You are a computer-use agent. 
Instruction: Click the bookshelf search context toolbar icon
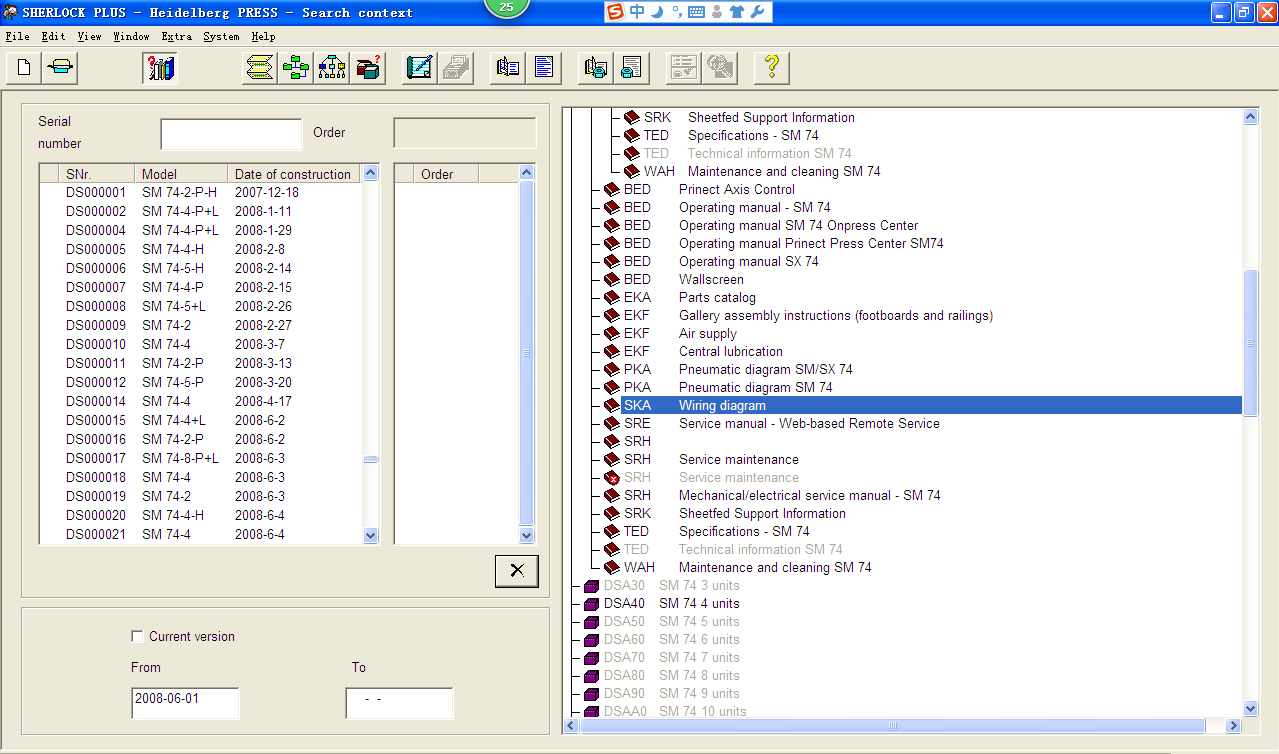(x=160, y=68)
